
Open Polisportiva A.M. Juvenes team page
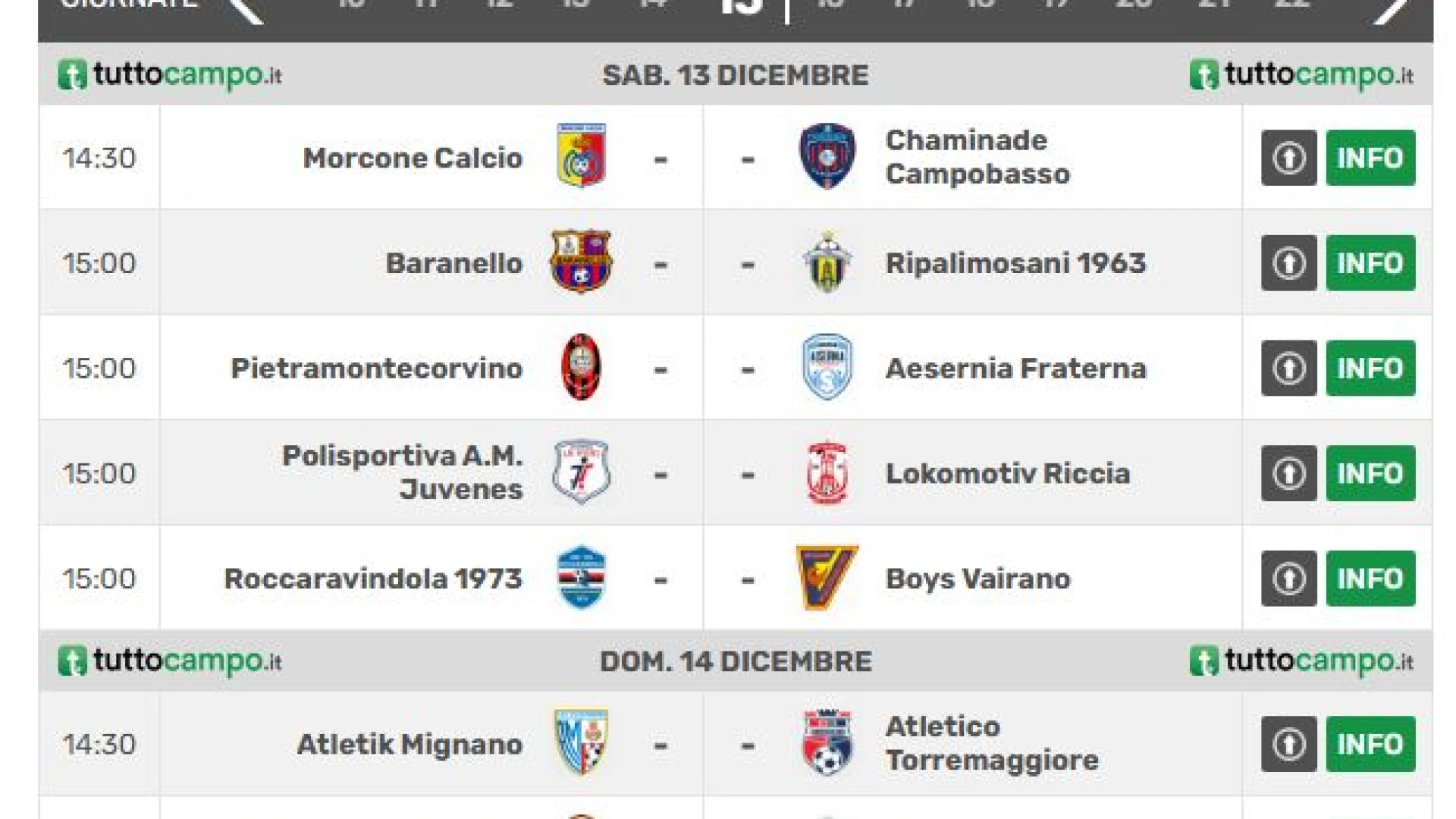click(x=402, y=472)
